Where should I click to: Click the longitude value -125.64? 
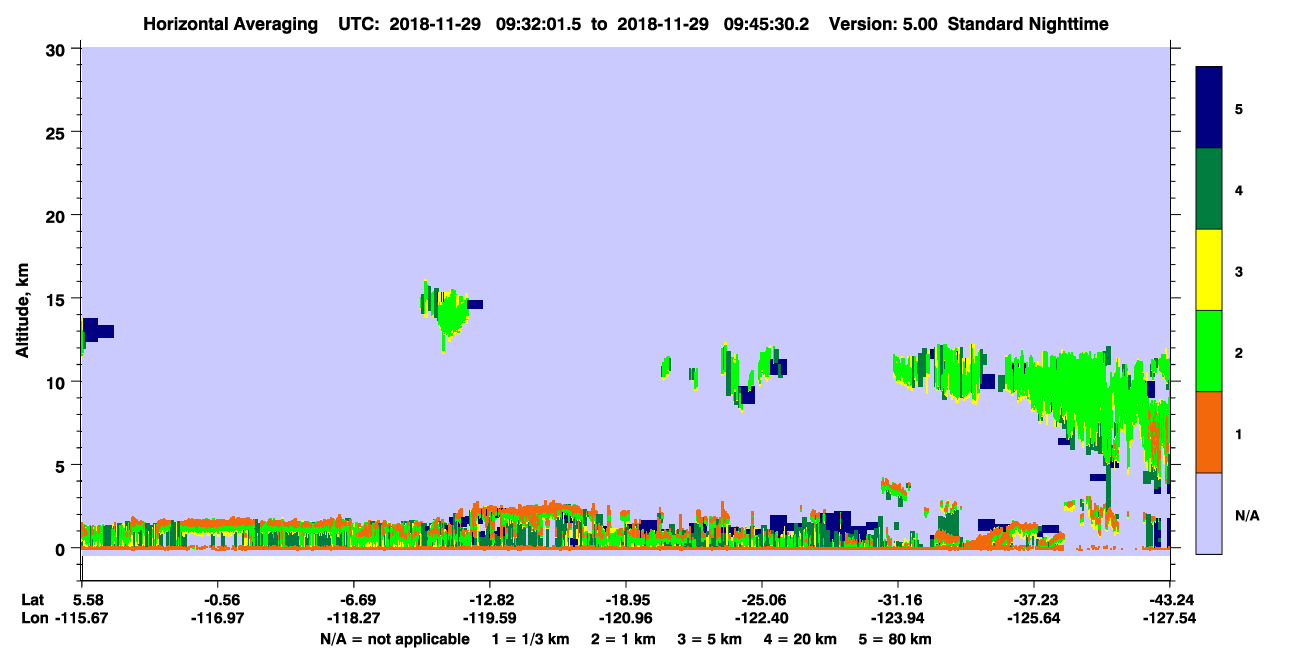pos(1033,618)
